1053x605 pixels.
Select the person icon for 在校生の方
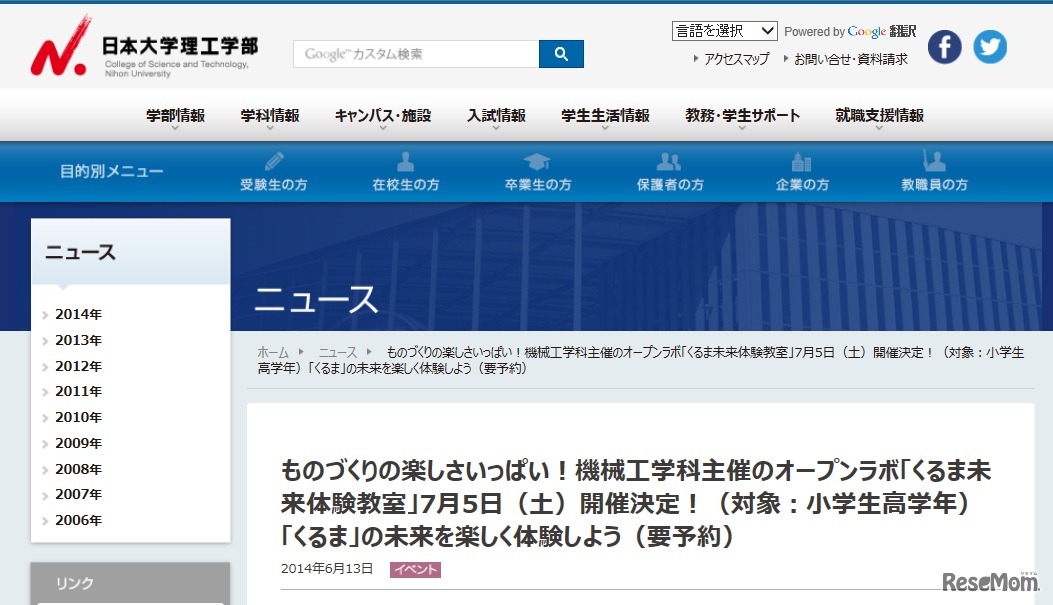(x=404, y=160)
